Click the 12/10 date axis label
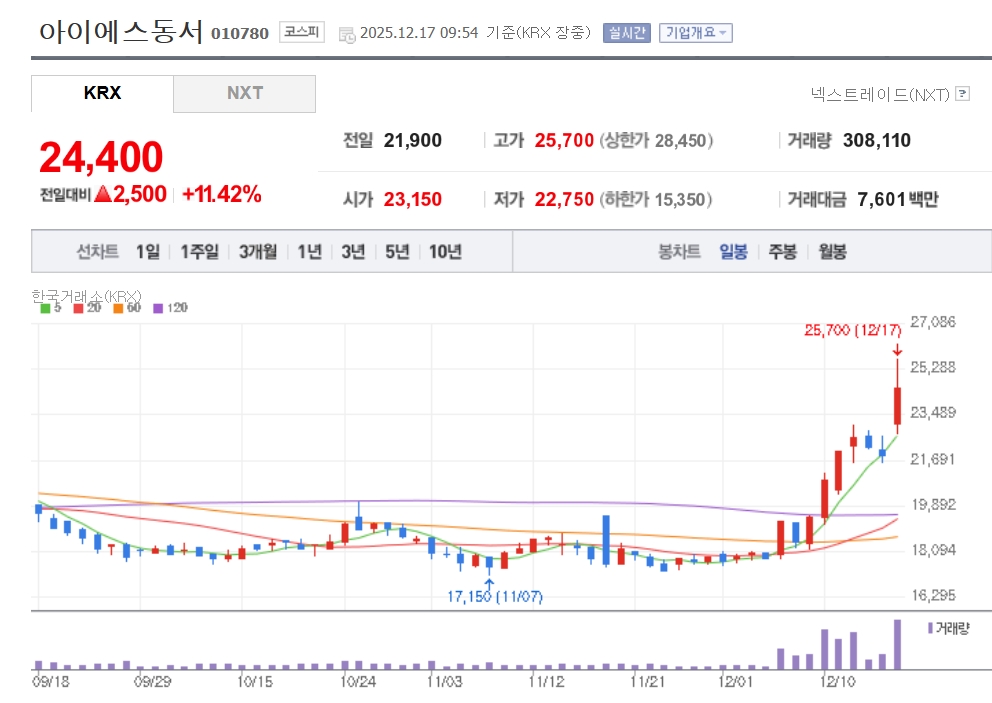This screenshot has width=992, height=703. pos(838,682)
